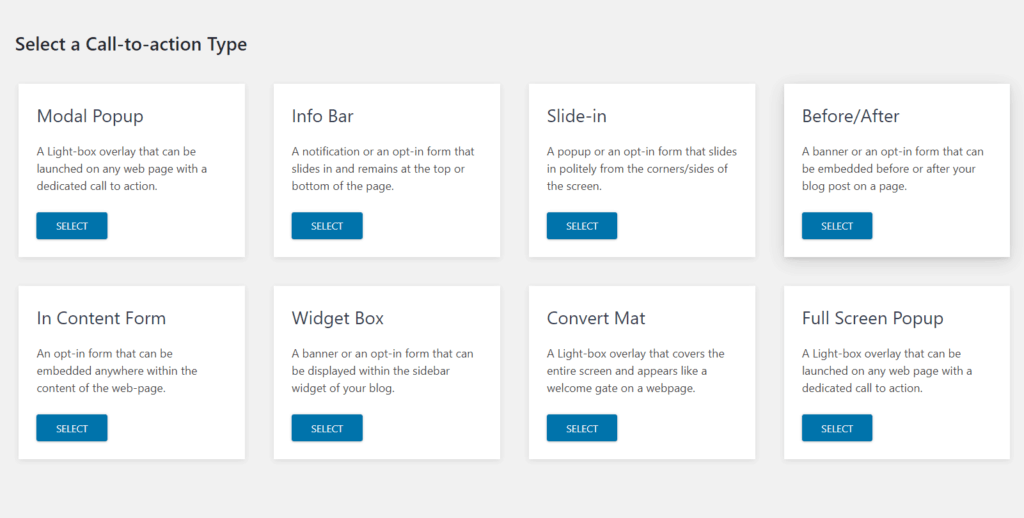
Task: Click SELECT under Info Bar
Action: pos(327,226)
